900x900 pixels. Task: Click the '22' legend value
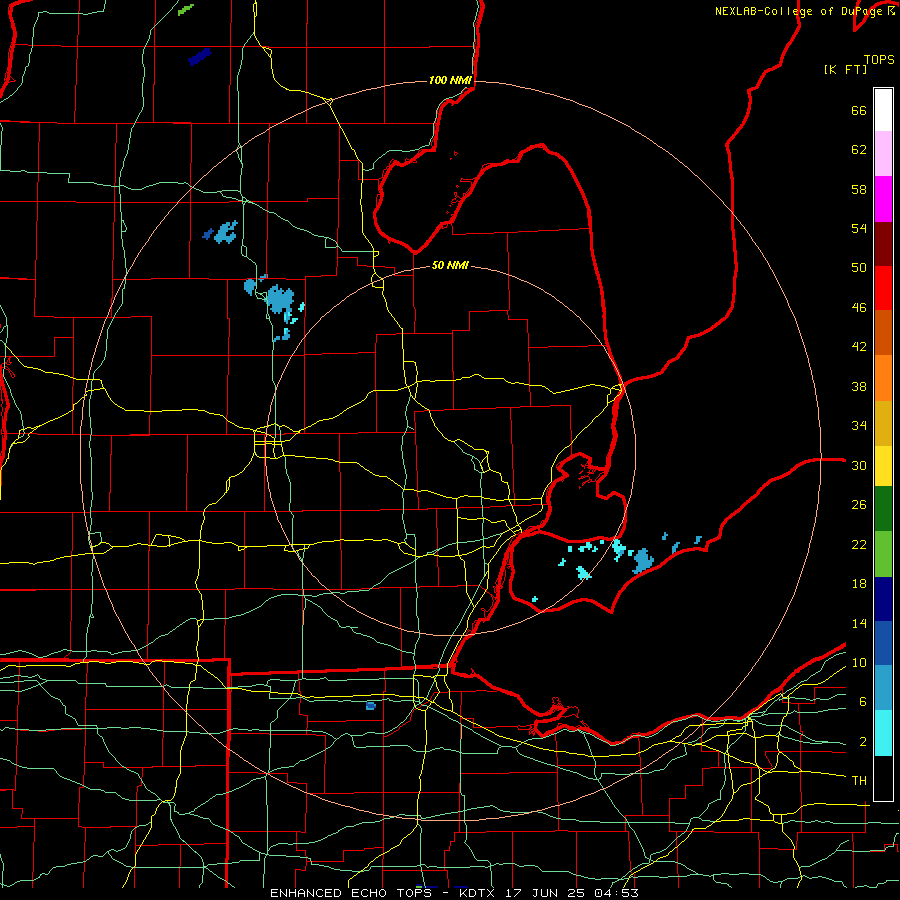tap(859, 544)
